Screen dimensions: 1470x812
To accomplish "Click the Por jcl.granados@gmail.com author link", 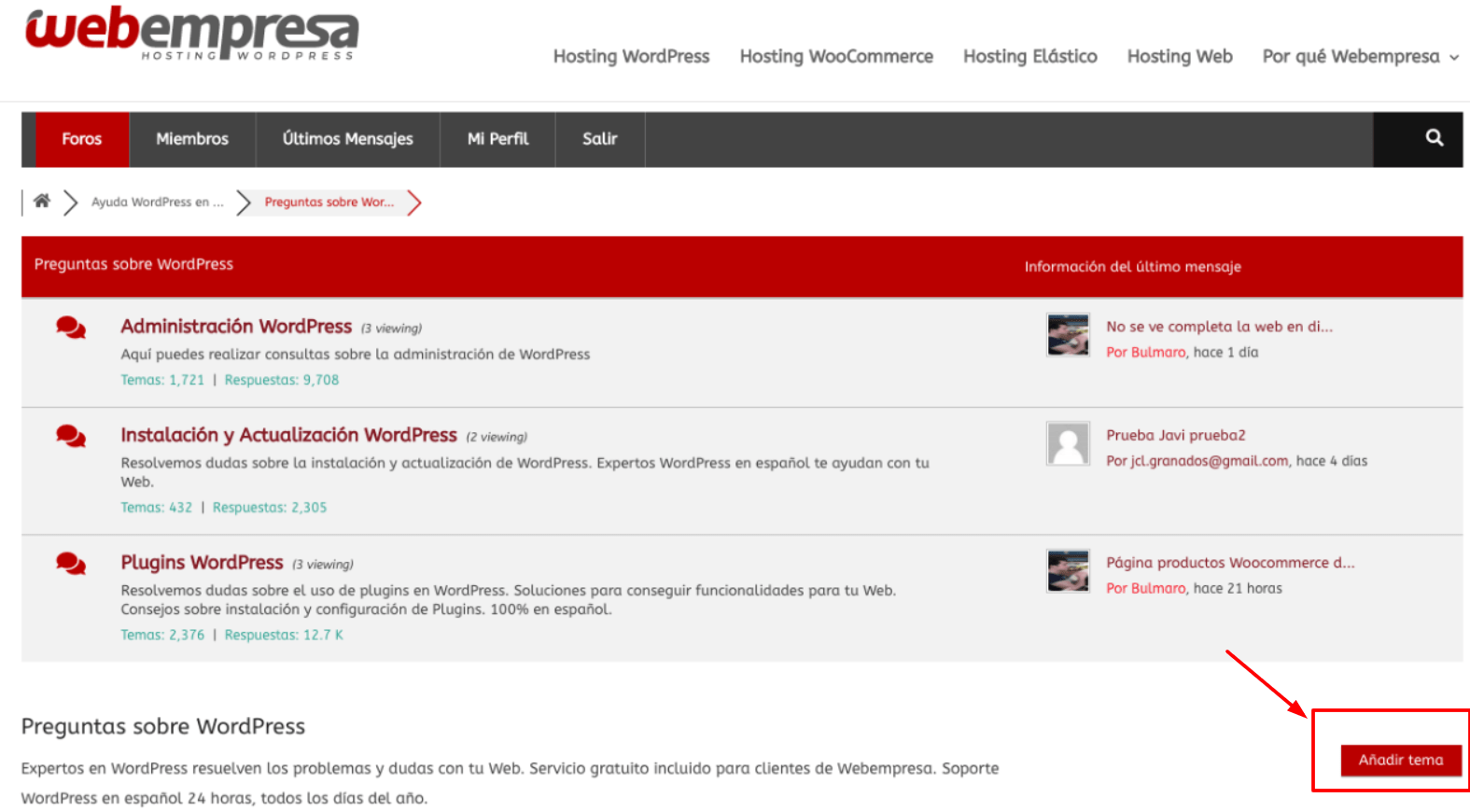I will pyautogui.click(x=1197, y=461).
